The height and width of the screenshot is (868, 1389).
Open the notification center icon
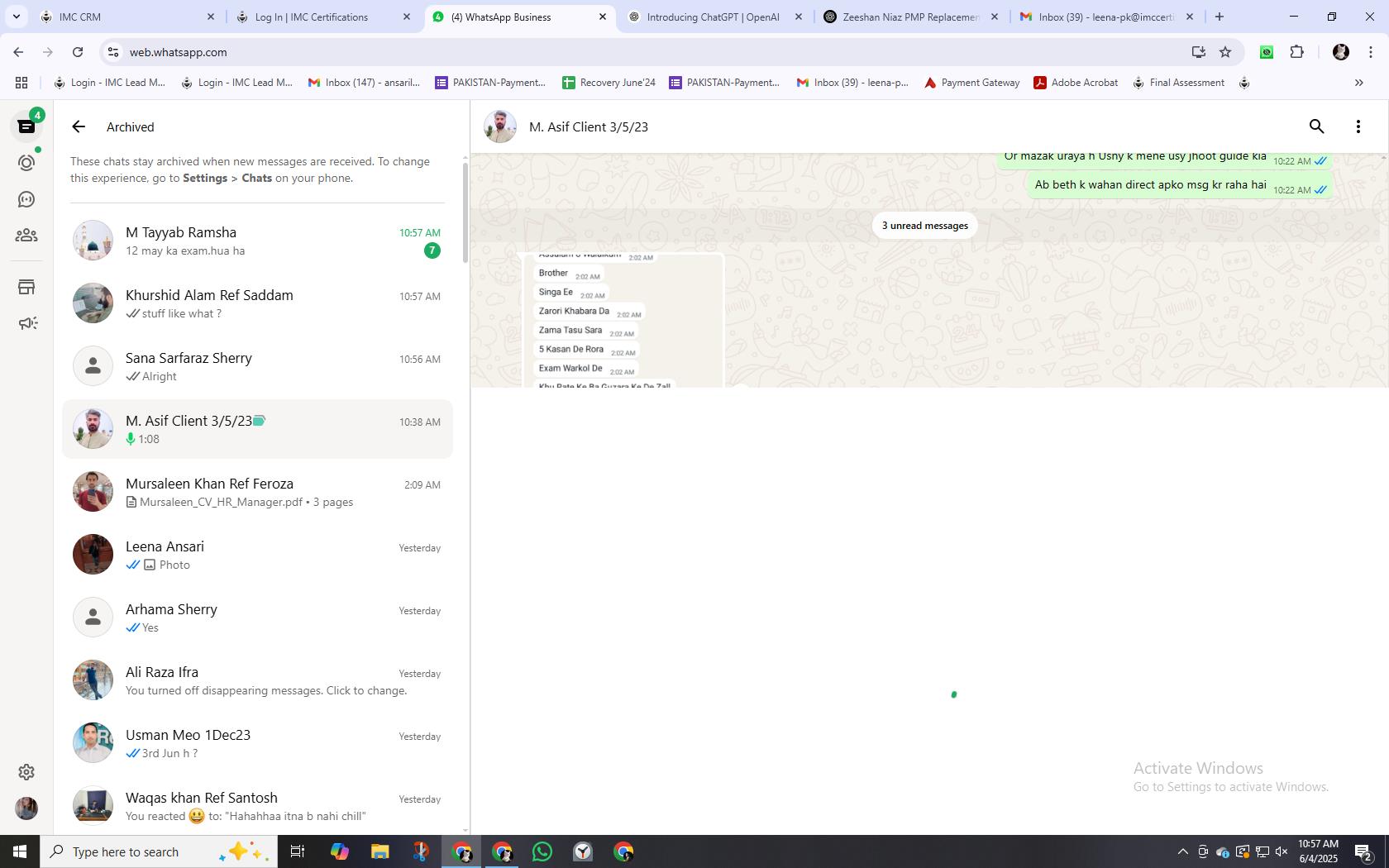(1364, 851)
